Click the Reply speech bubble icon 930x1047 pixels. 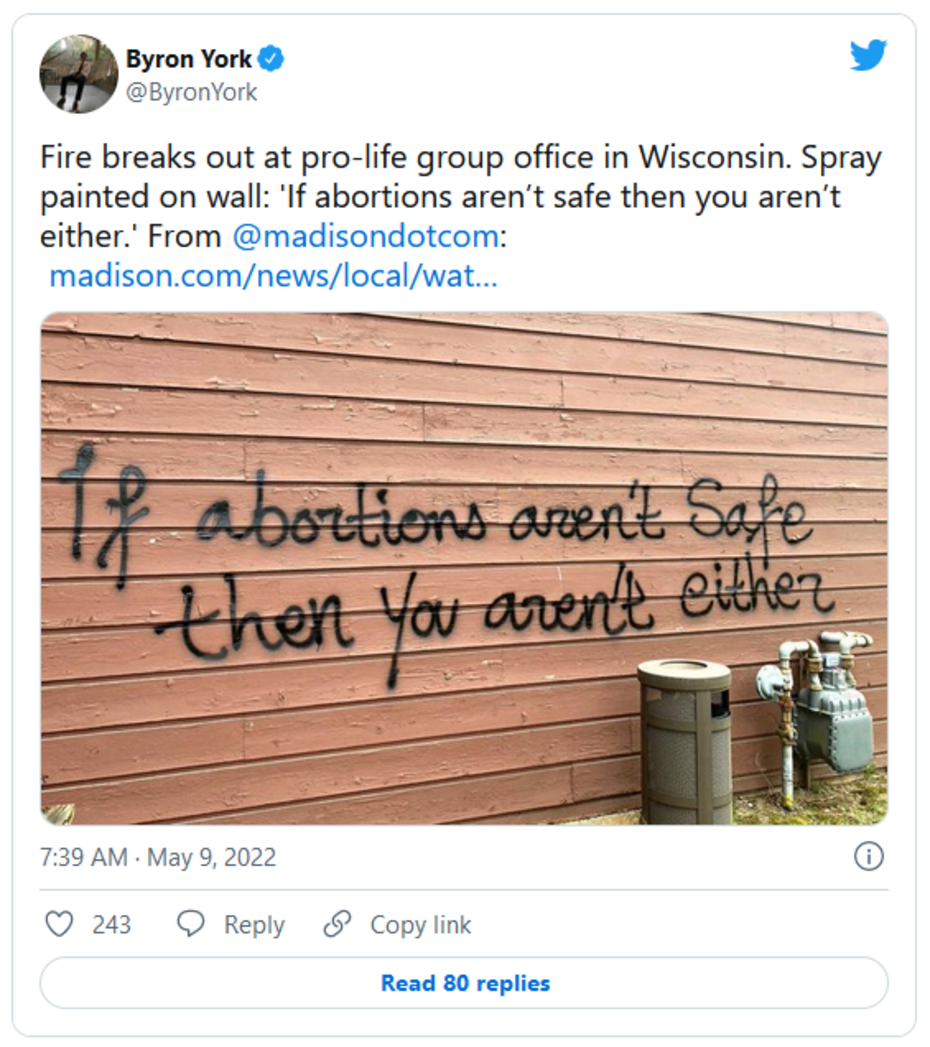click(190, 924)
